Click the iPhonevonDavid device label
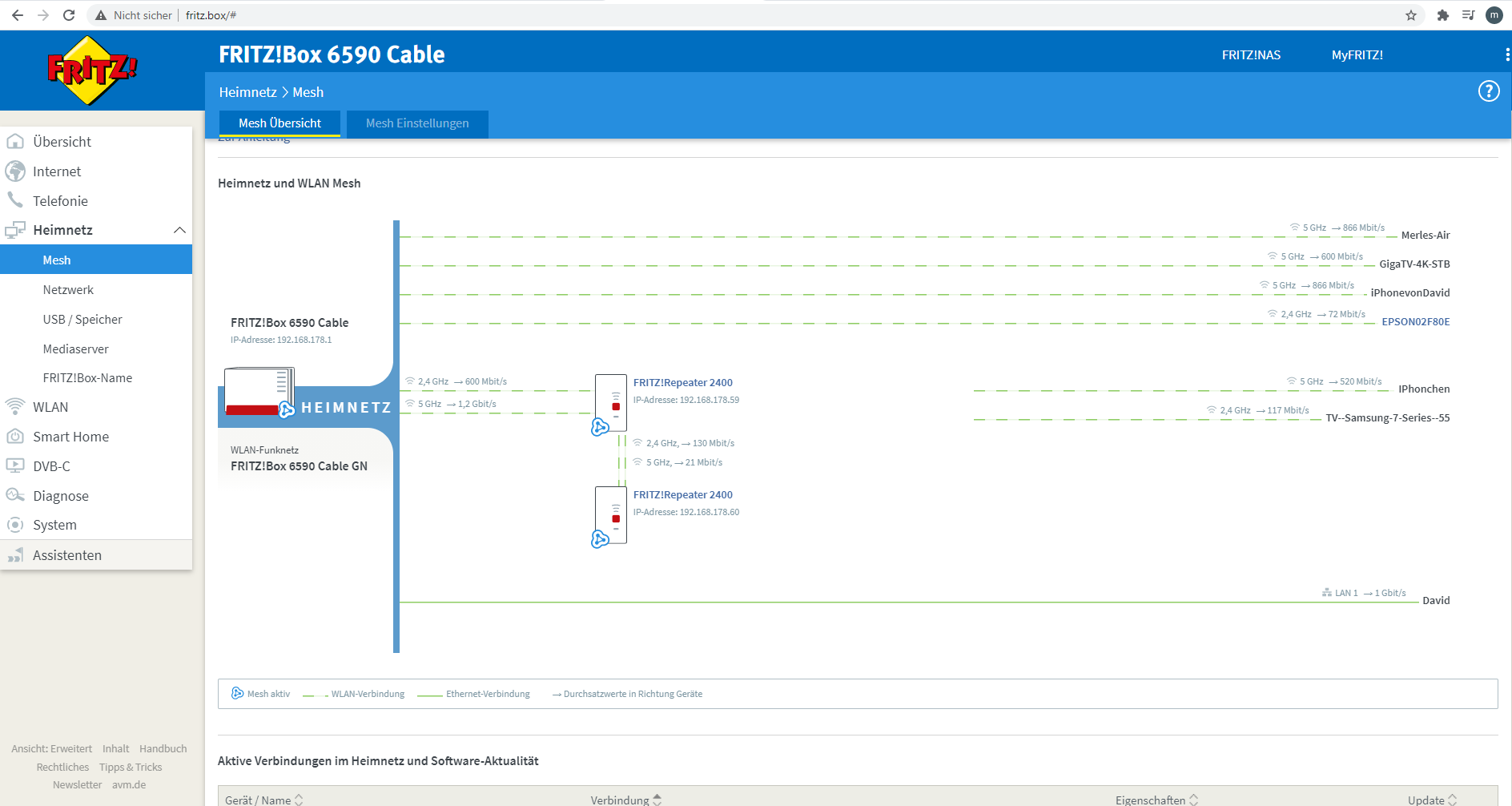Viewport: 1512px width, 806px height. [x=1409, y=292]
